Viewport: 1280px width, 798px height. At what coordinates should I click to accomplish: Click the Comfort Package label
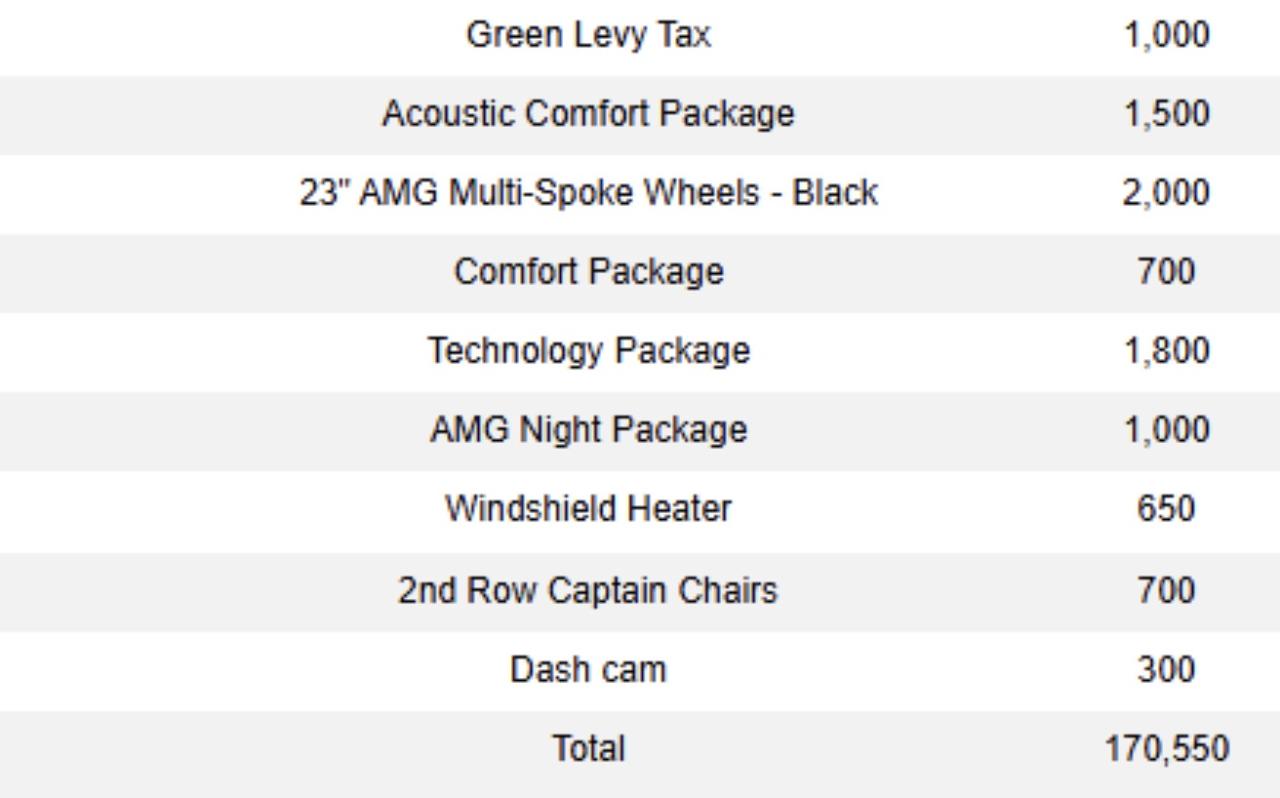click(x=588, y=271)
